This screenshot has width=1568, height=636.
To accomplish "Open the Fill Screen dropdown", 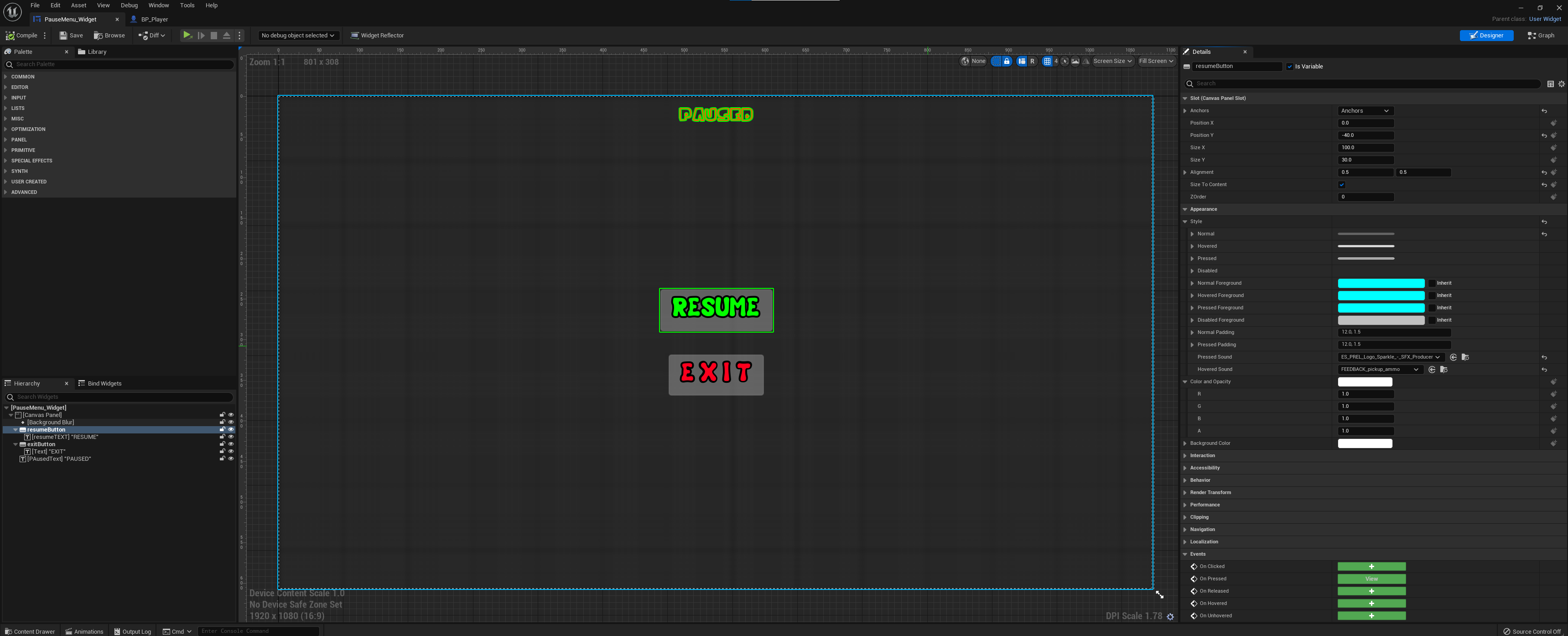I will [x=1155, y=61].
